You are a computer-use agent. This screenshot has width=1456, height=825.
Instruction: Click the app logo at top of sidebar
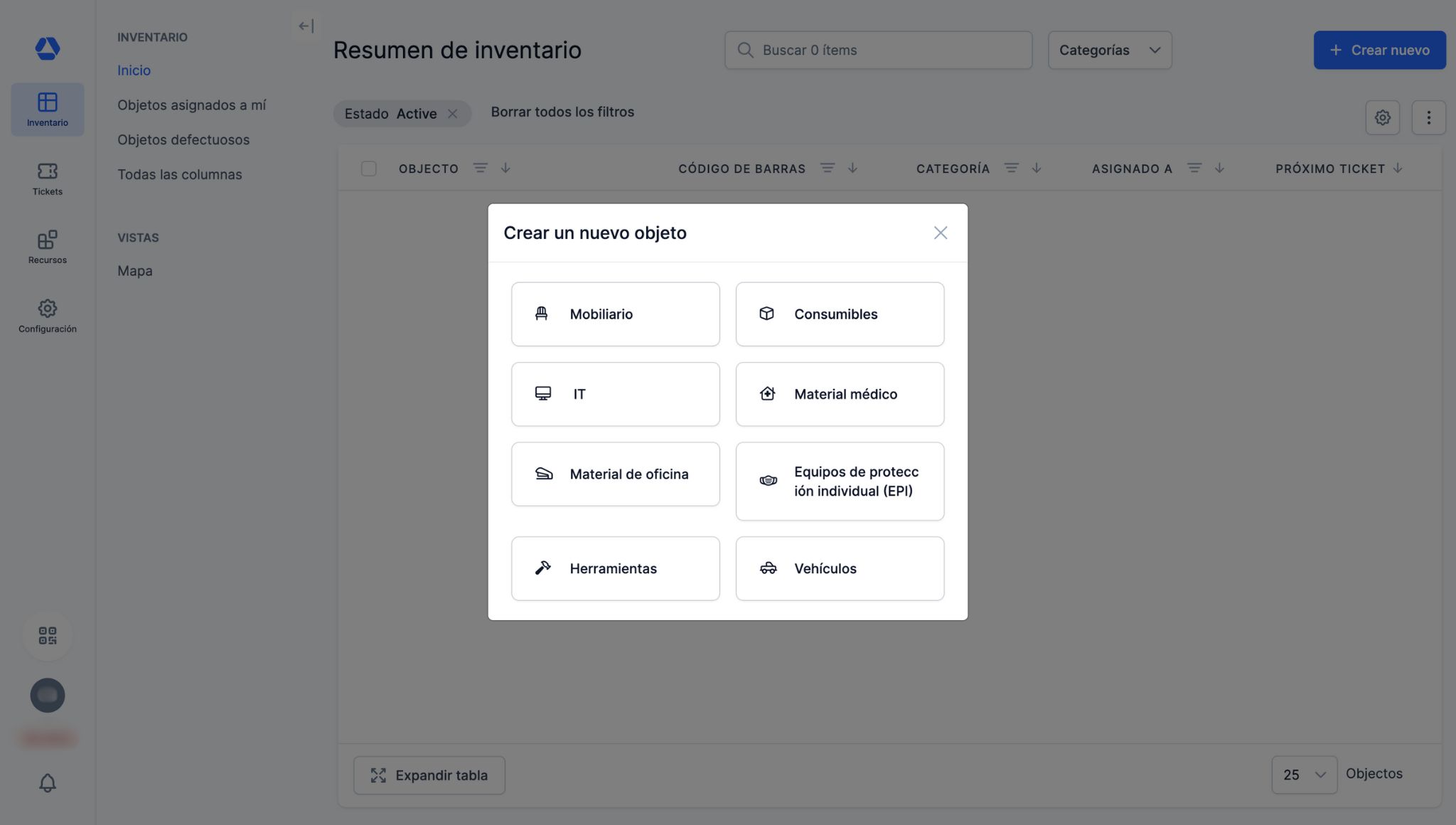tap(48, 48)
